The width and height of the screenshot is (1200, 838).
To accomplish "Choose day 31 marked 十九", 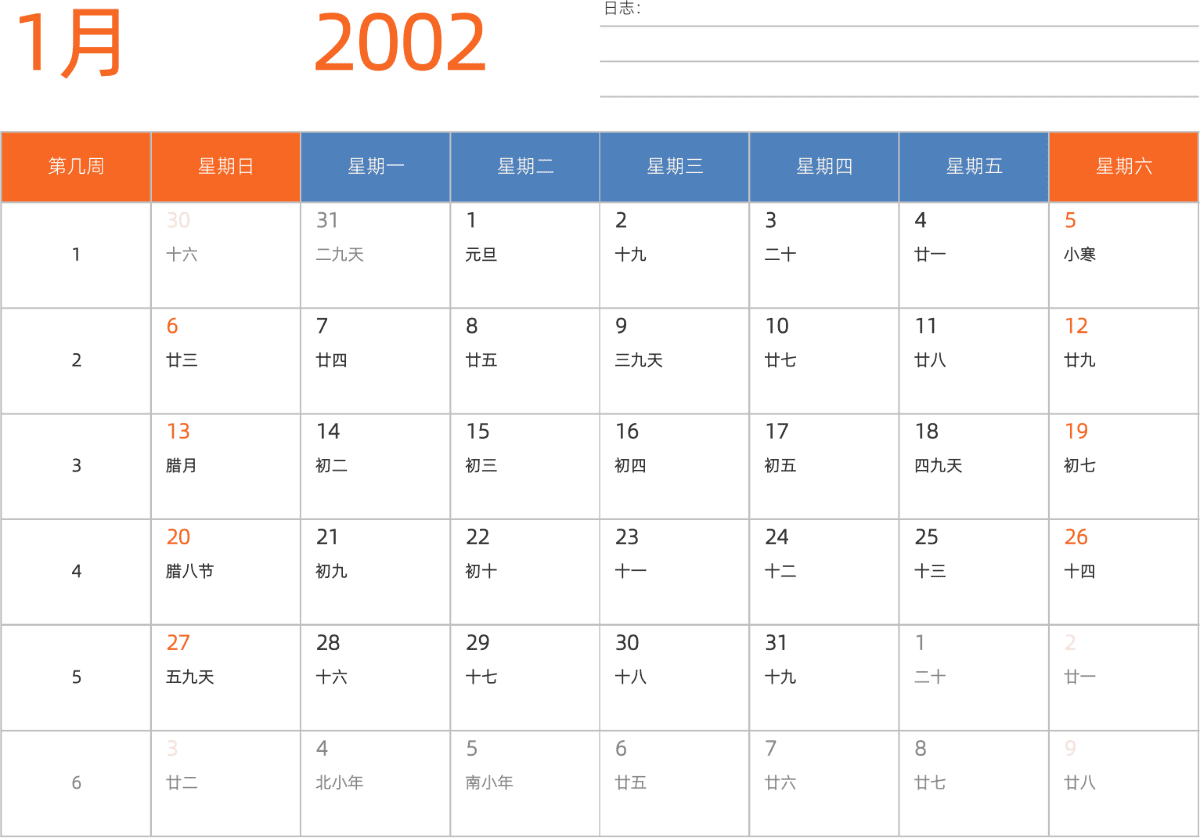I will (x=825, y=678).
